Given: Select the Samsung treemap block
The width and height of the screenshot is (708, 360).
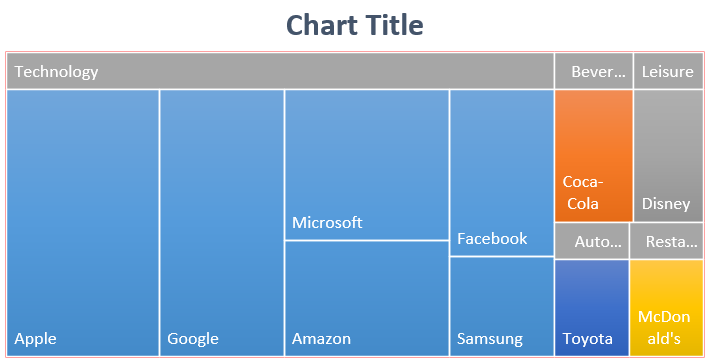Looking at the screenshot, I should click(502, 307).
